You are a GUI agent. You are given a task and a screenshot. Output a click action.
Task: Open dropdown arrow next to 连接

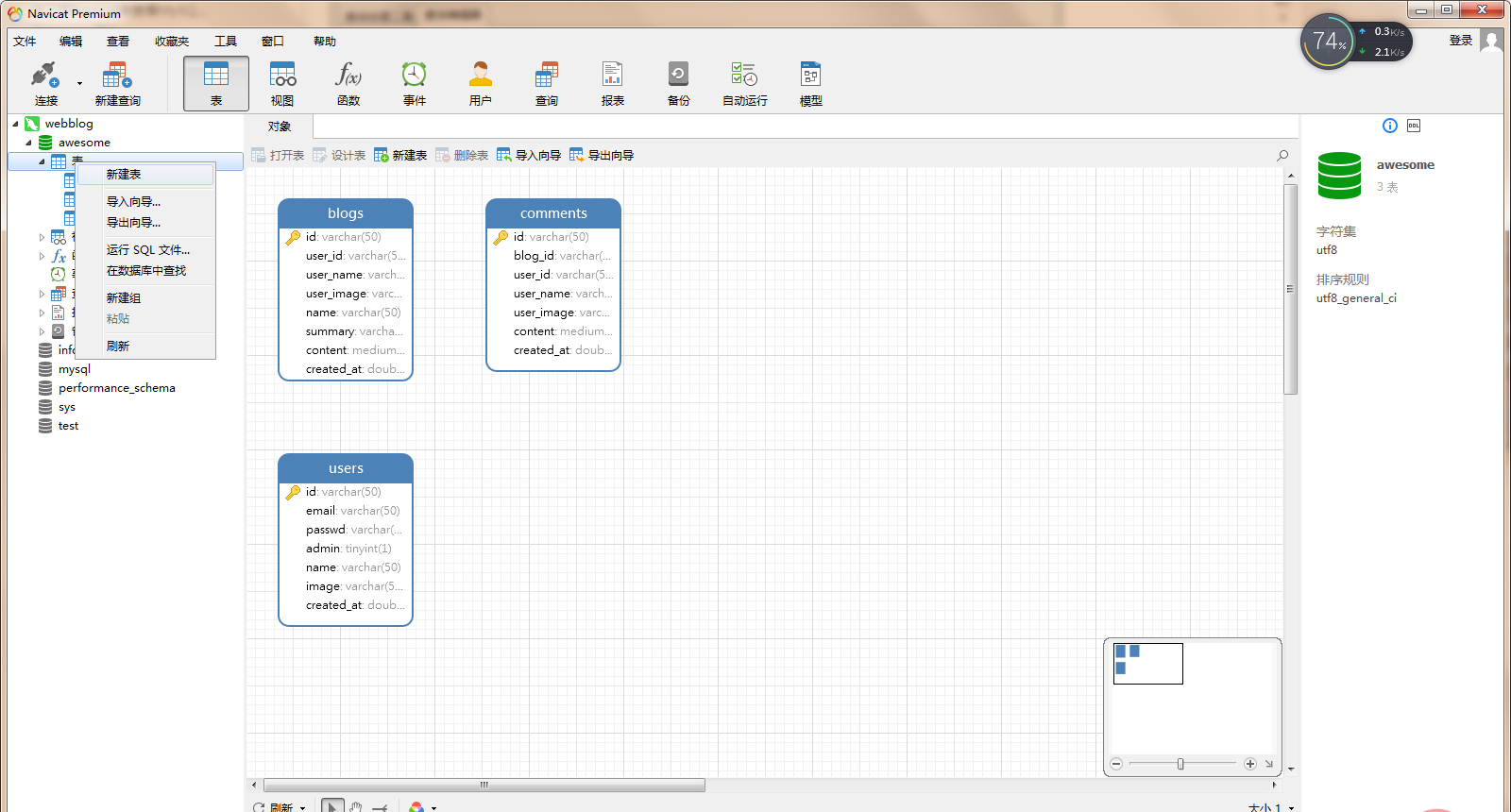(x=79, y=83)
